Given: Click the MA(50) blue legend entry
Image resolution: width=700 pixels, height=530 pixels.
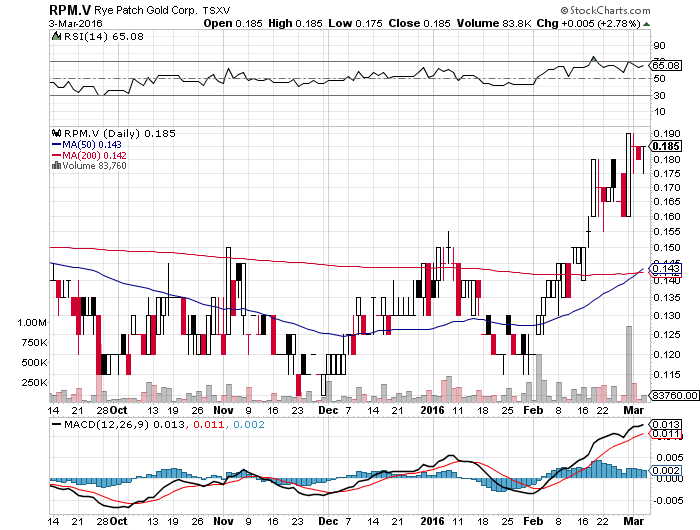Looking at the screenshot, I should [82, 143].
